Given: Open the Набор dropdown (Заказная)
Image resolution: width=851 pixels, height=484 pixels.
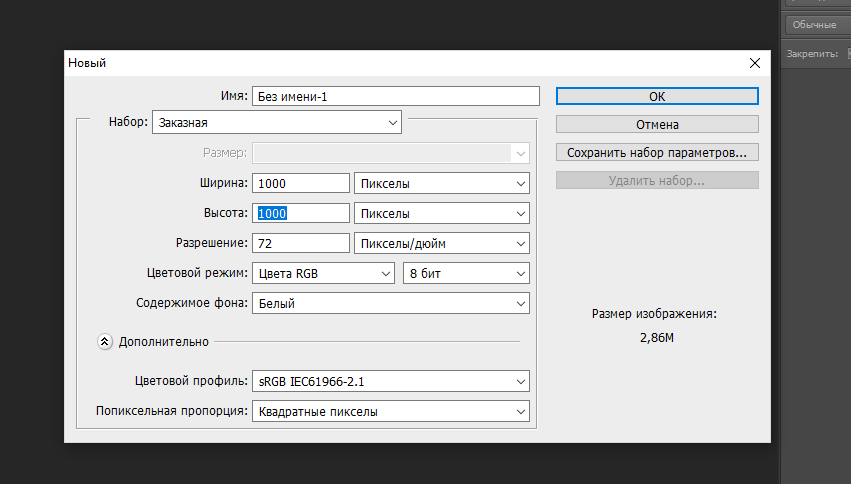Looking at the screenshot, I should pos(277,123).
